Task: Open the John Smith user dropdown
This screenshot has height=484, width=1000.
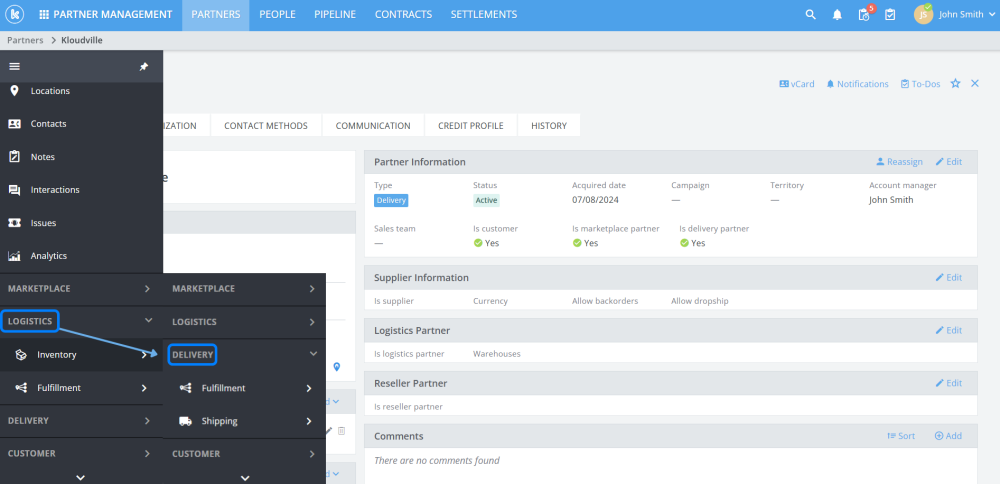Action: (967, 15)
